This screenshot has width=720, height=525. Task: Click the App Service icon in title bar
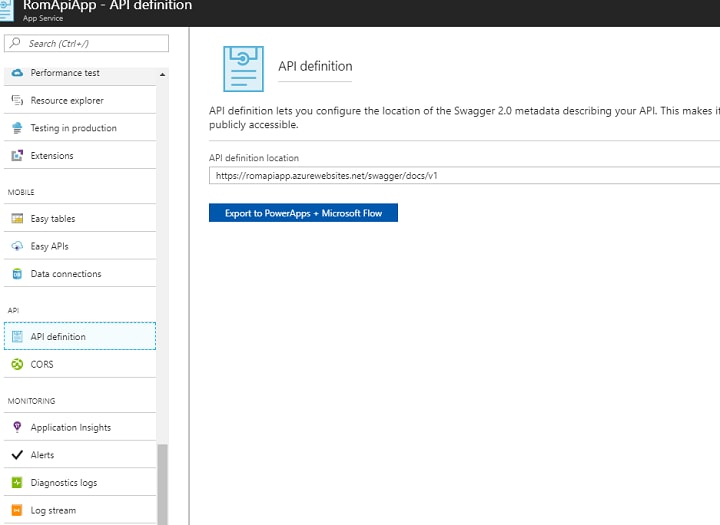click(x=6, y=10)
